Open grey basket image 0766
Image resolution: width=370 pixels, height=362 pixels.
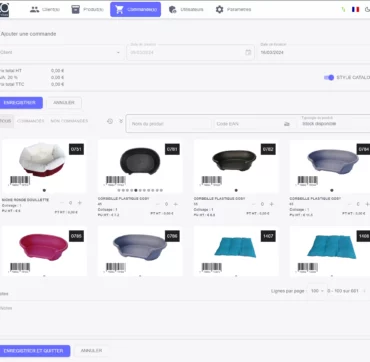(x=140, y=247)
